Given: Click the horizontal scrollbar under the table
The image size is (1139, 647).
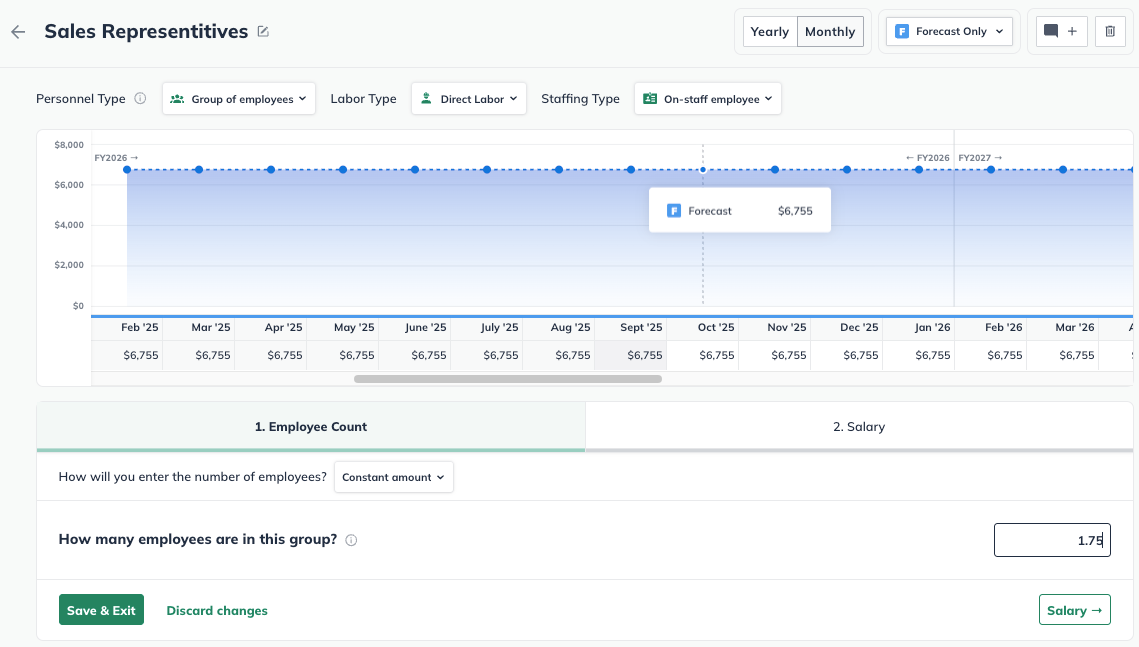Looking at the screenshot, I should pos(508,379).
